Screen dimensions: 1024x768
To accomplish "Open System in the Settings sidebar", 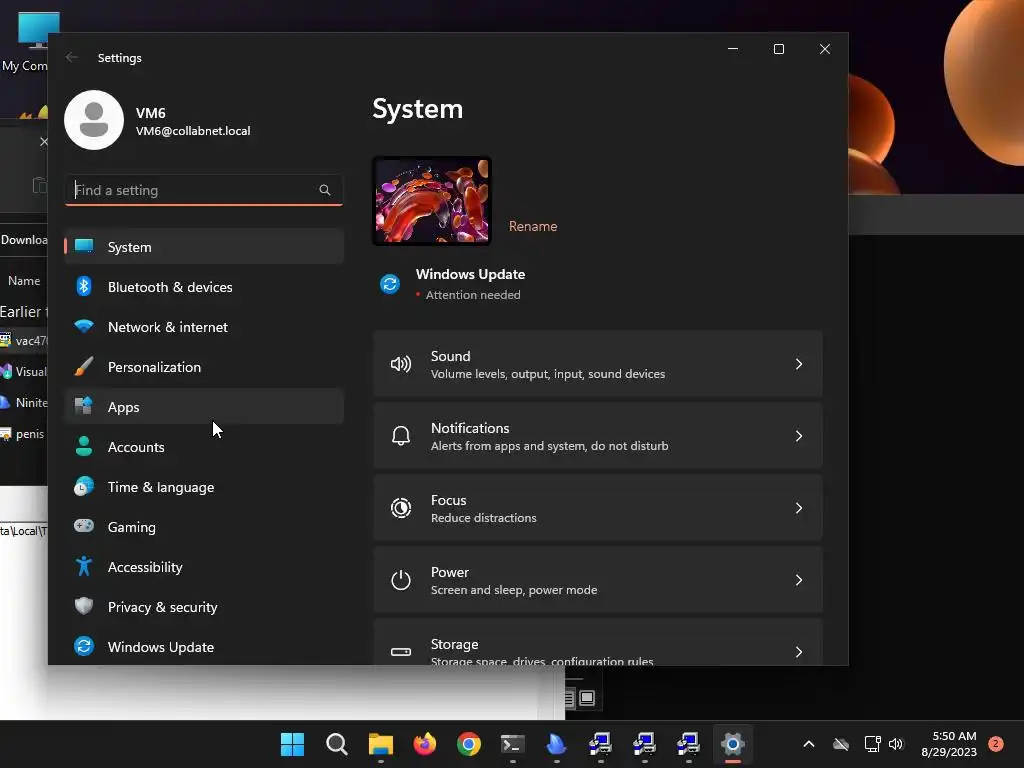I will click(204, 247).
